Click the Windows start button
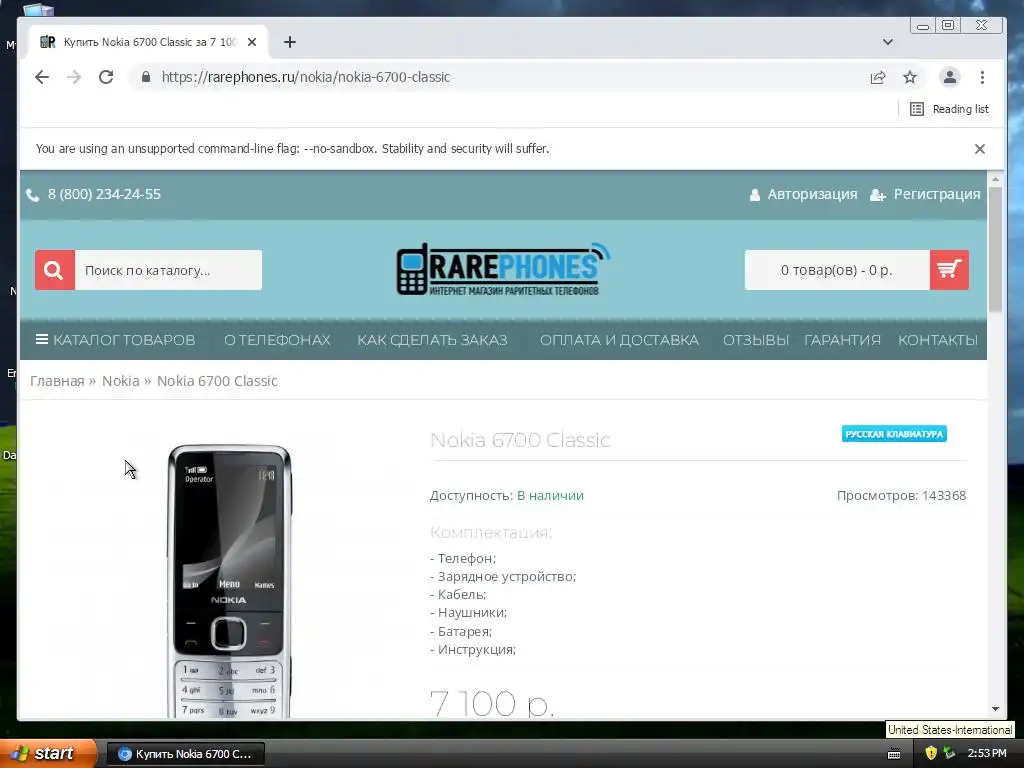The image size is (1024, 768). pyautogui.click(x=47, y=754)
